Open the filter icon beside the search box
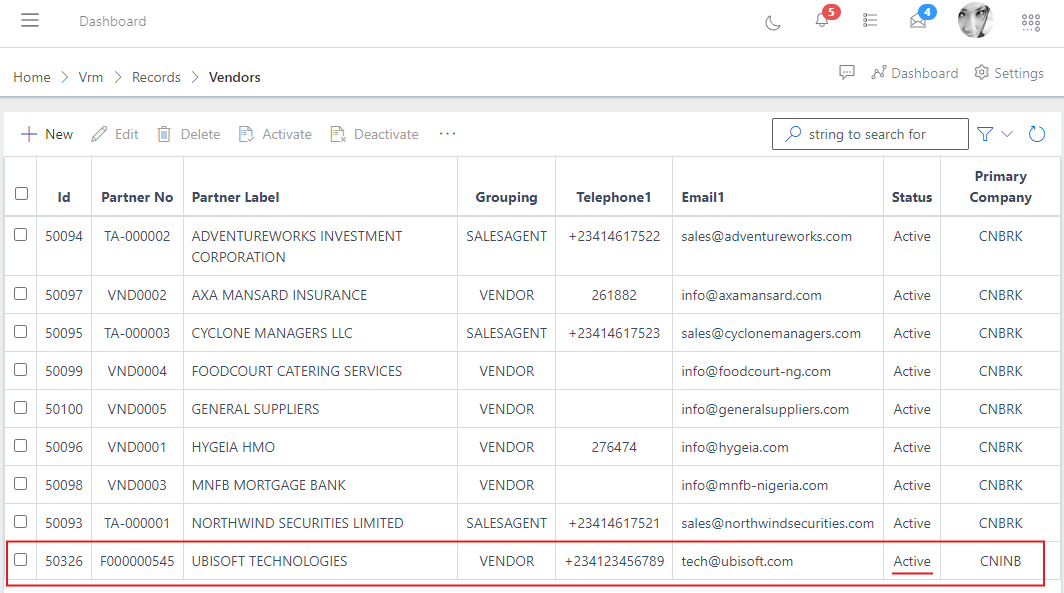1064x593 pixels. point(984,133)
